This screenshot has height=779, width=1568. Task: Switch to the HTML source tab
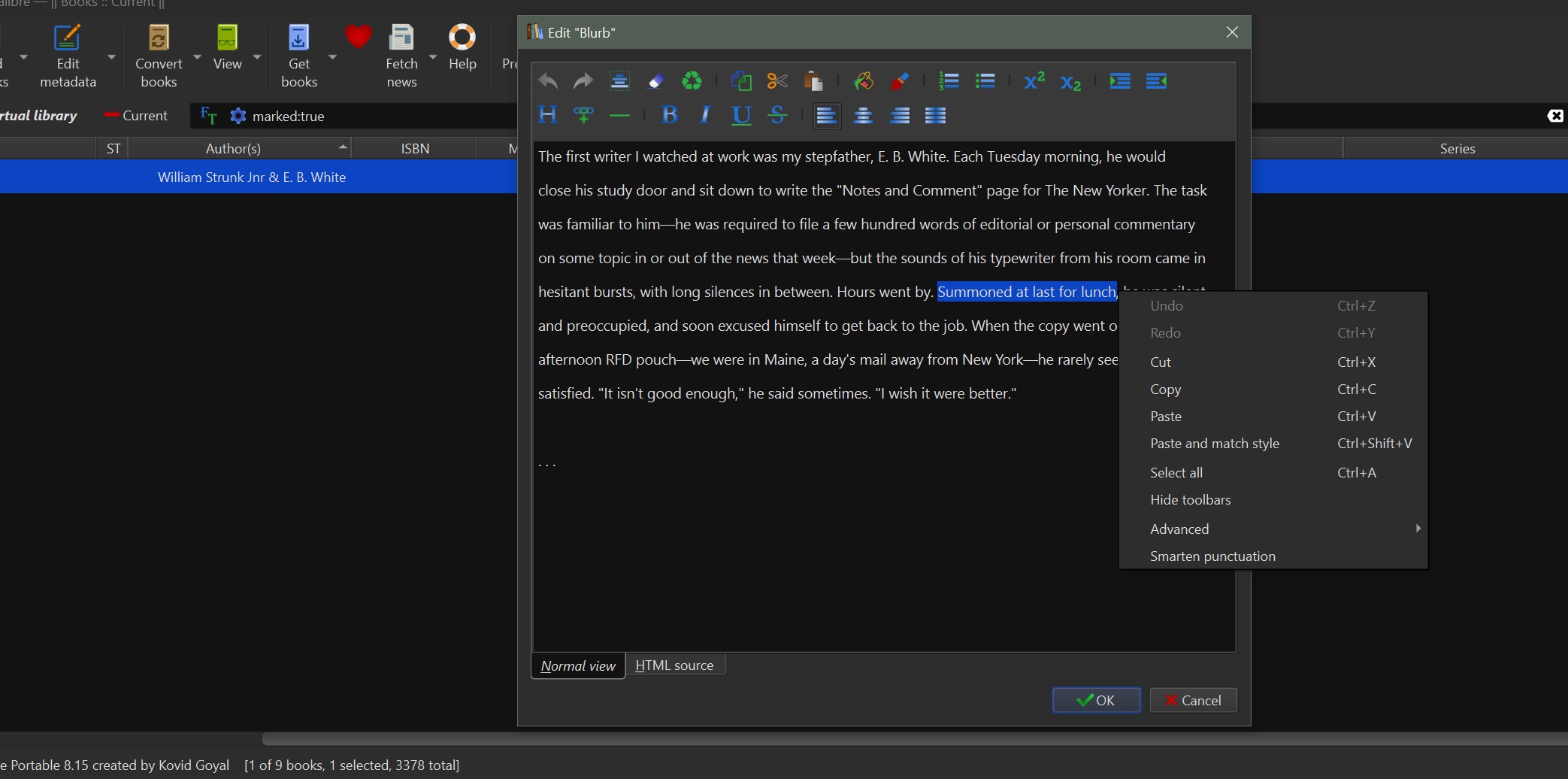(x=674, y=665)
